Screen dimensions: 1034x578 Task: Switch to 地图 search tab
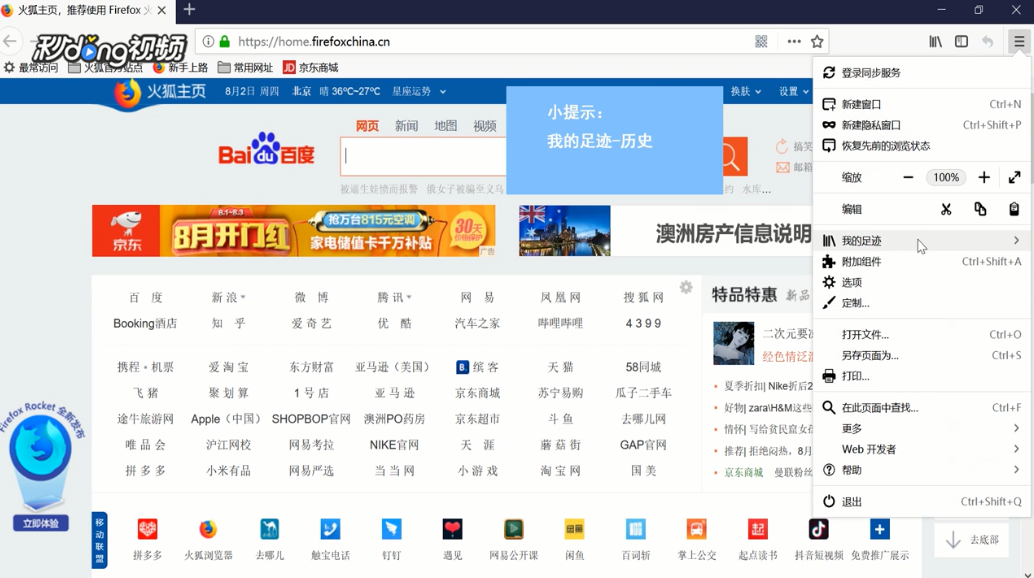pyautogui.click(x=445, y=126)
